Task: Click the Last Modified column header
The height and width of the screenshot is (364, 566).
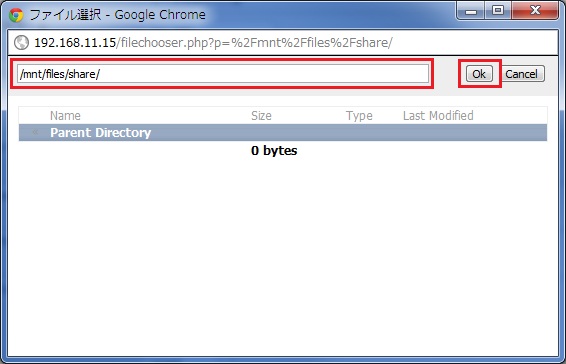Action: click(438, 116)
